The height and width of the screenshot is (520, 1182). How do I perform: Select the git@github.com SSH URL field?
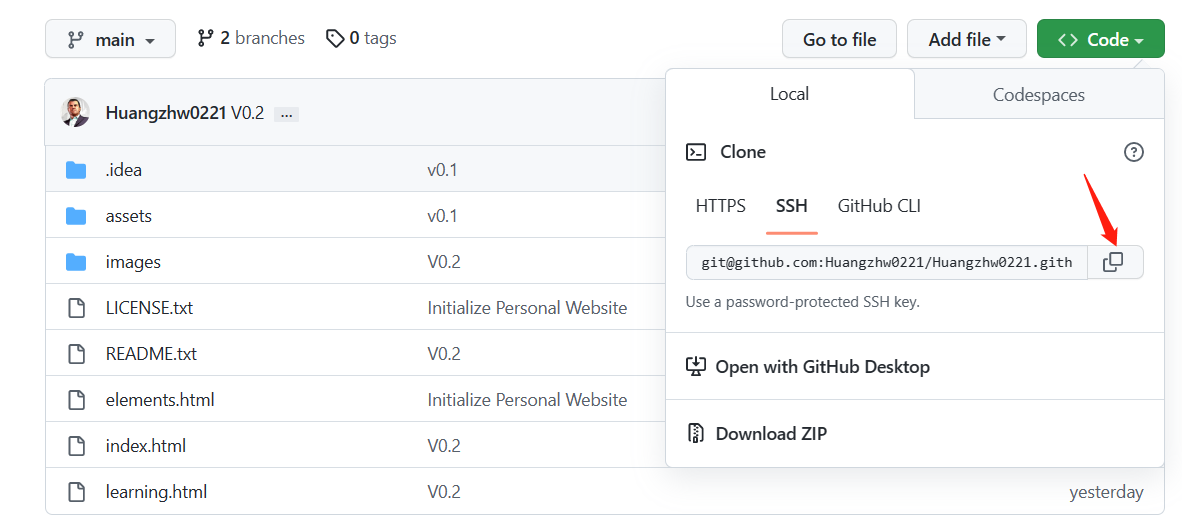[886, 262]
